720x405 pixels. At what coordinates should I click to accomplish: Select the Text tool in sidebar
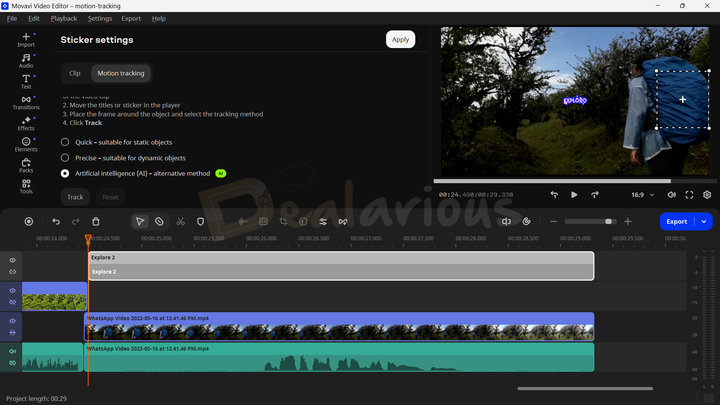pyautogui.click(x=26, y=81)
